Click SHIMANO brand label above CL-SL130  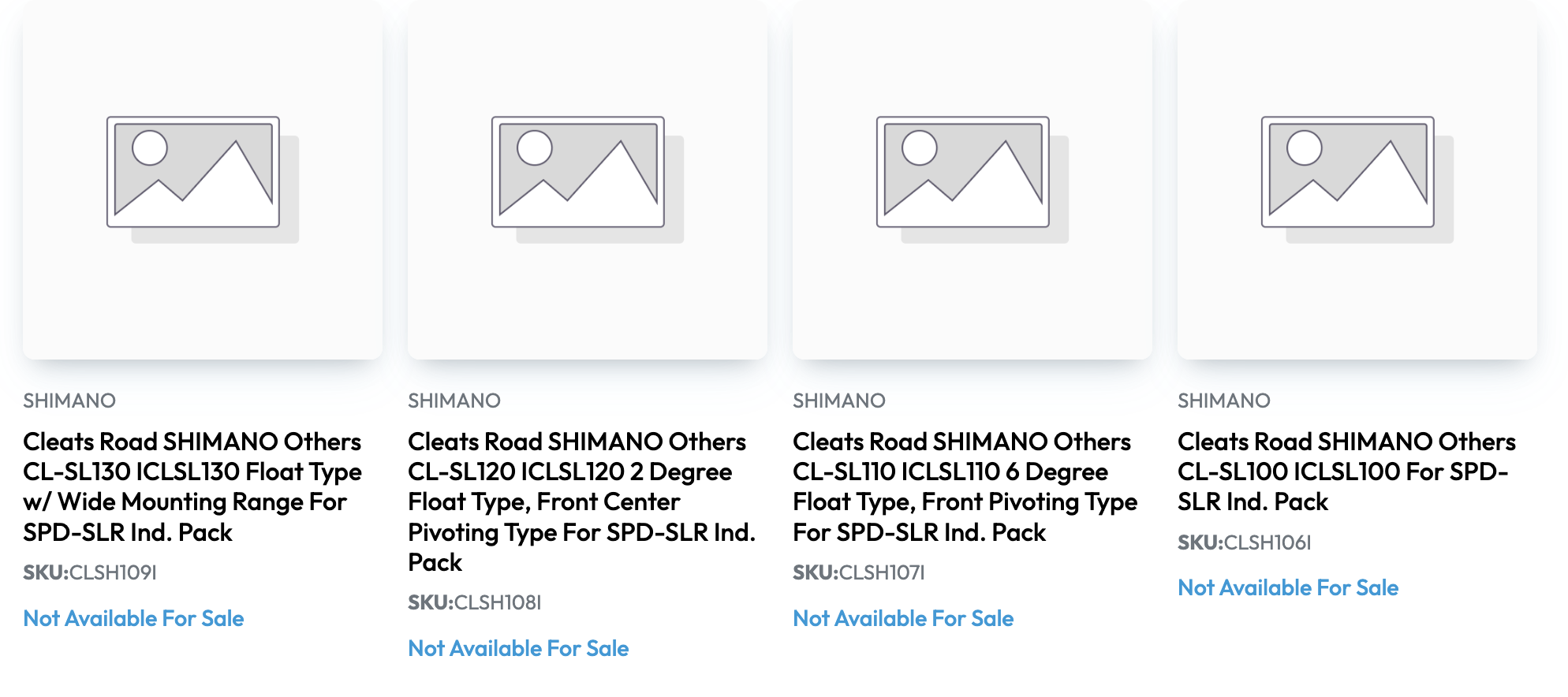tap(69, 401)
